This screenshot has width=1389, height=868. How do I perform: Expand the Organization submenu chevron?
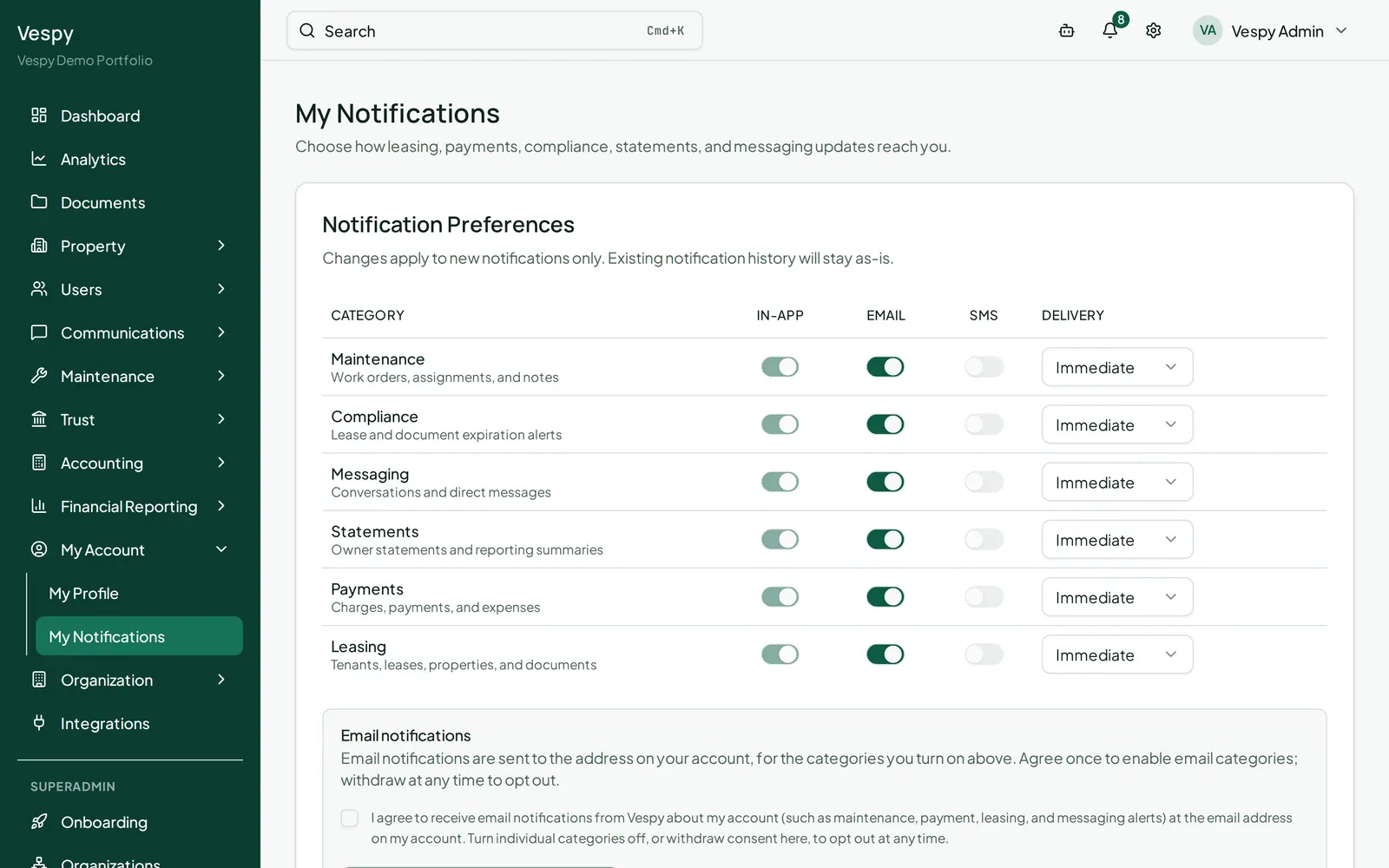pos(221,680)
